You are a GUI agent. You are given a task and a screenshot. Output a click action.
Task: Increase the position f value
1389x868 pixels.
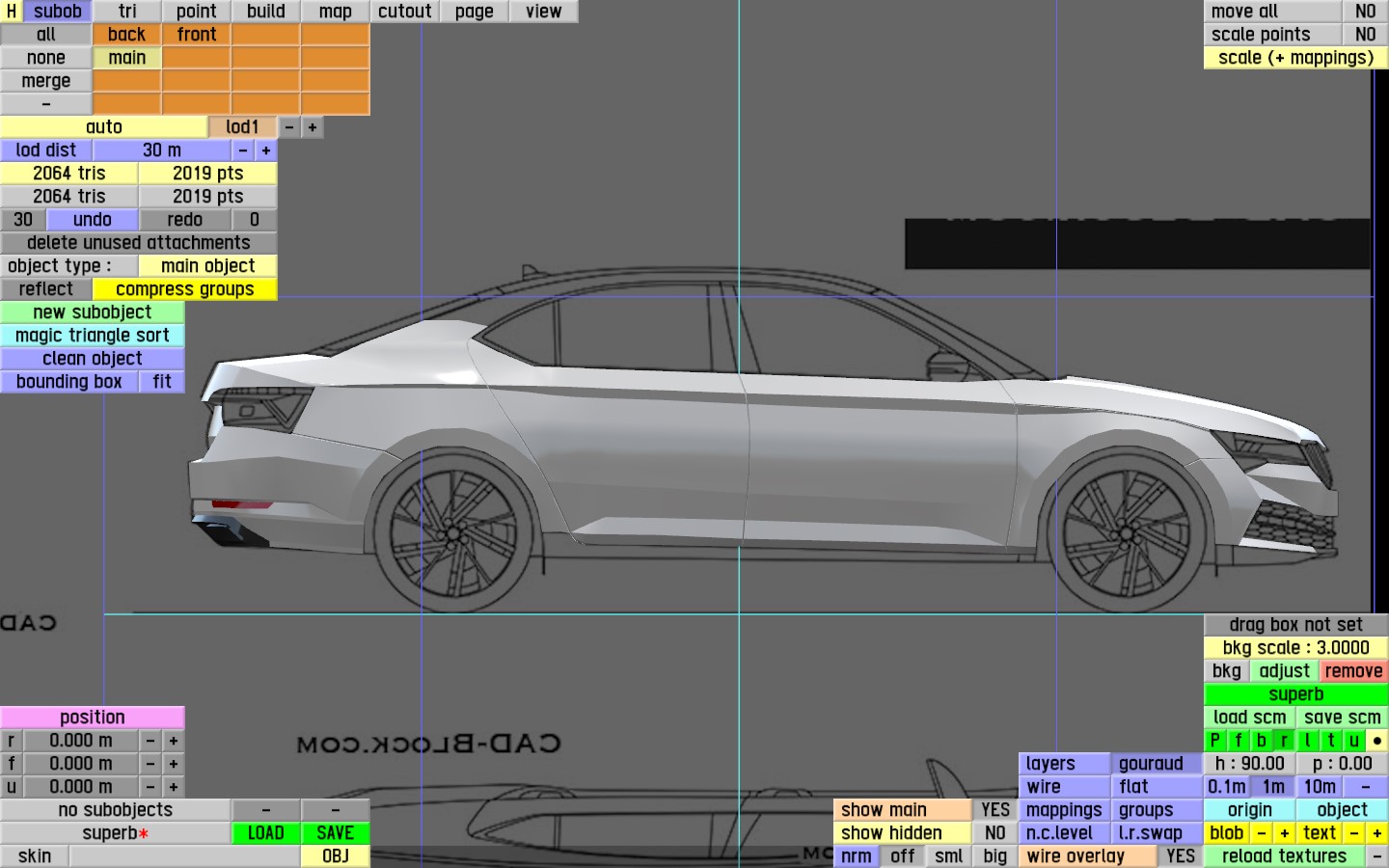[x=174, y=764]
